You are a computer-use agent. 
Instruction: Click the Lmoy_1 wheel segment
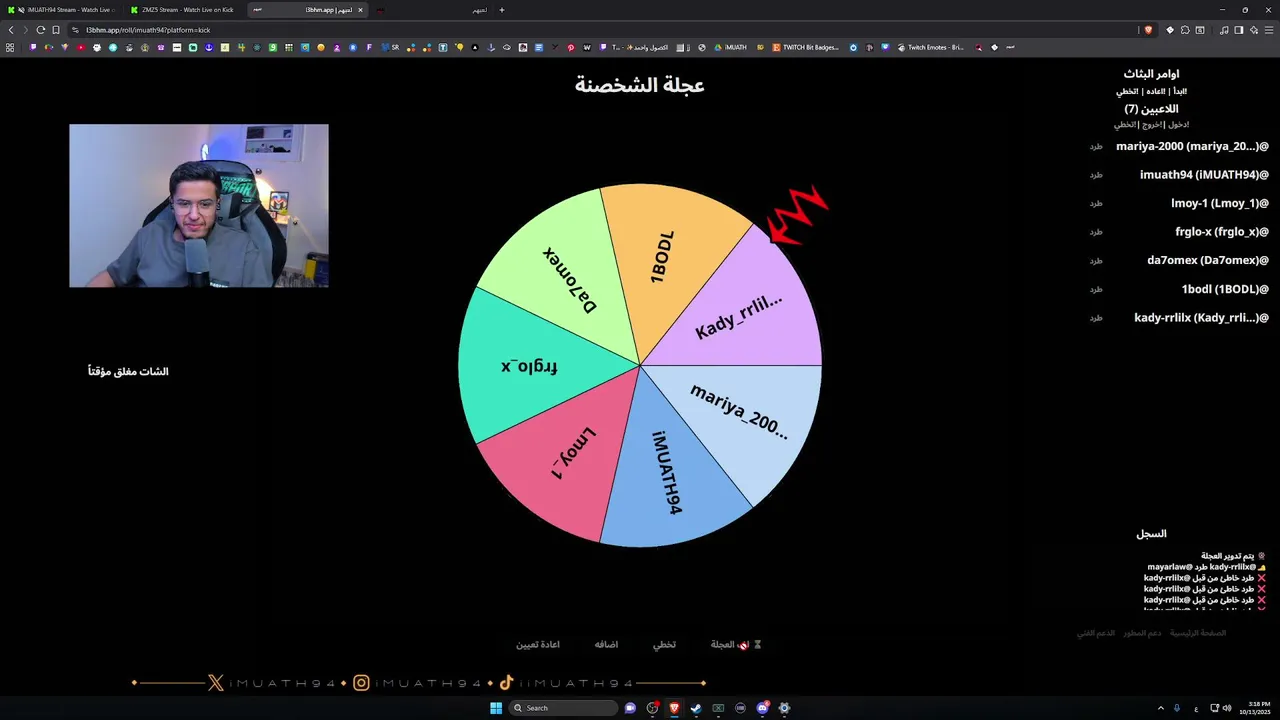(x=570, y=455)
